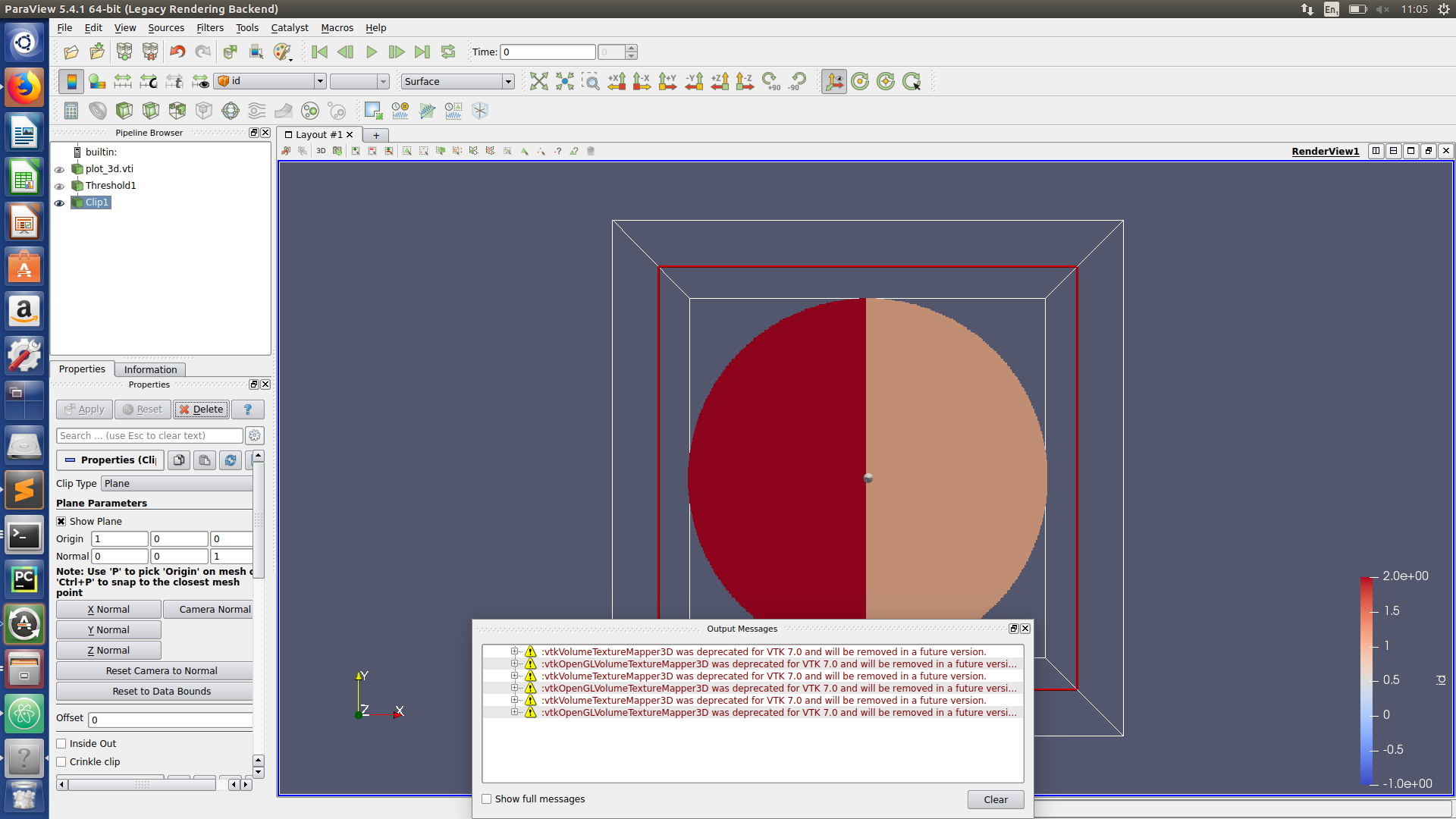Image resolution: width=1456 pixels, height=819 pixels.
Task: Open the id coloring array dropdown
Action: point(271,81)
